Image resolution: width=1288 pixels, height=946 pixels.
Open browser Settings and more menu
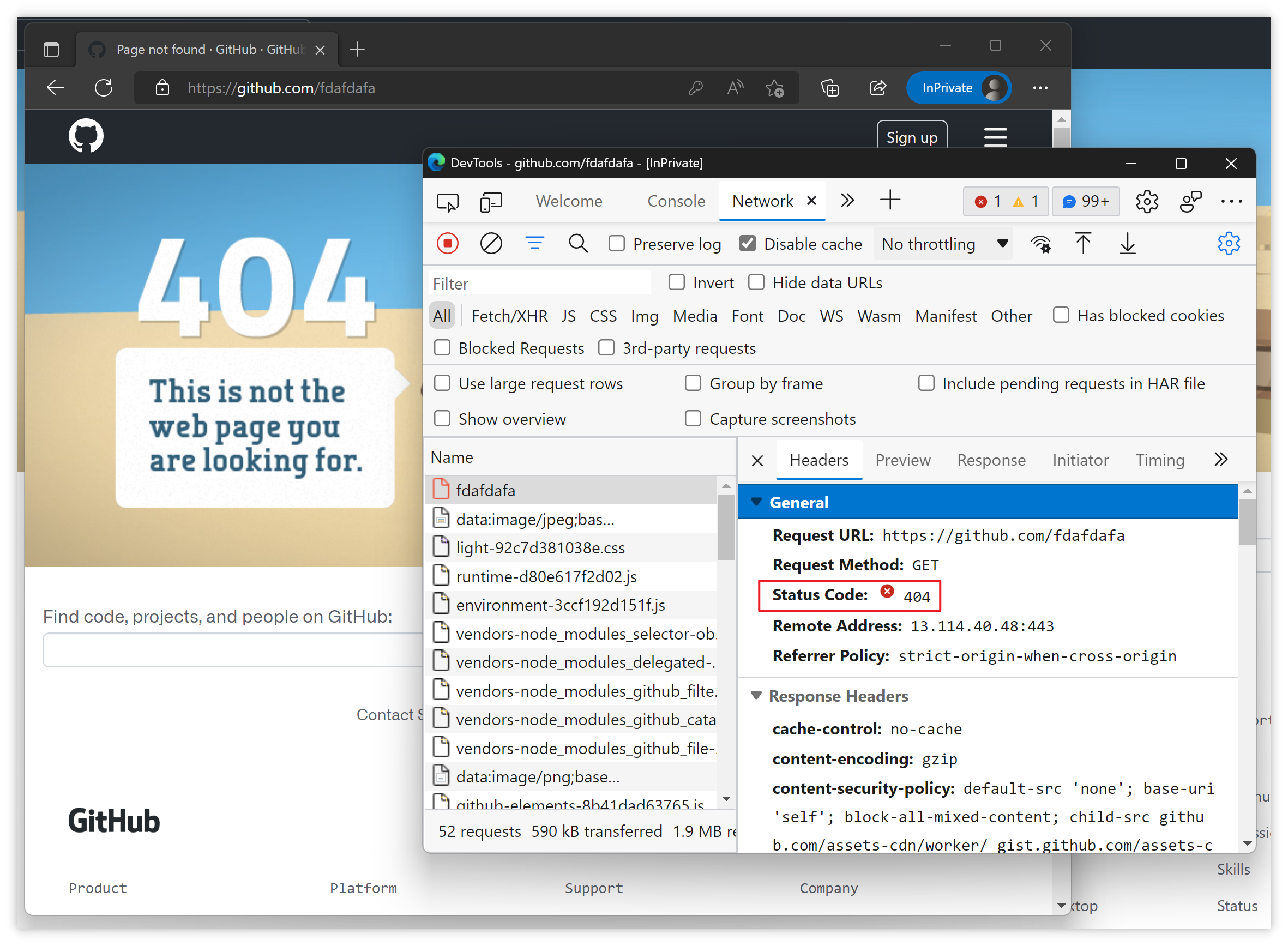tap(1040, 88)
